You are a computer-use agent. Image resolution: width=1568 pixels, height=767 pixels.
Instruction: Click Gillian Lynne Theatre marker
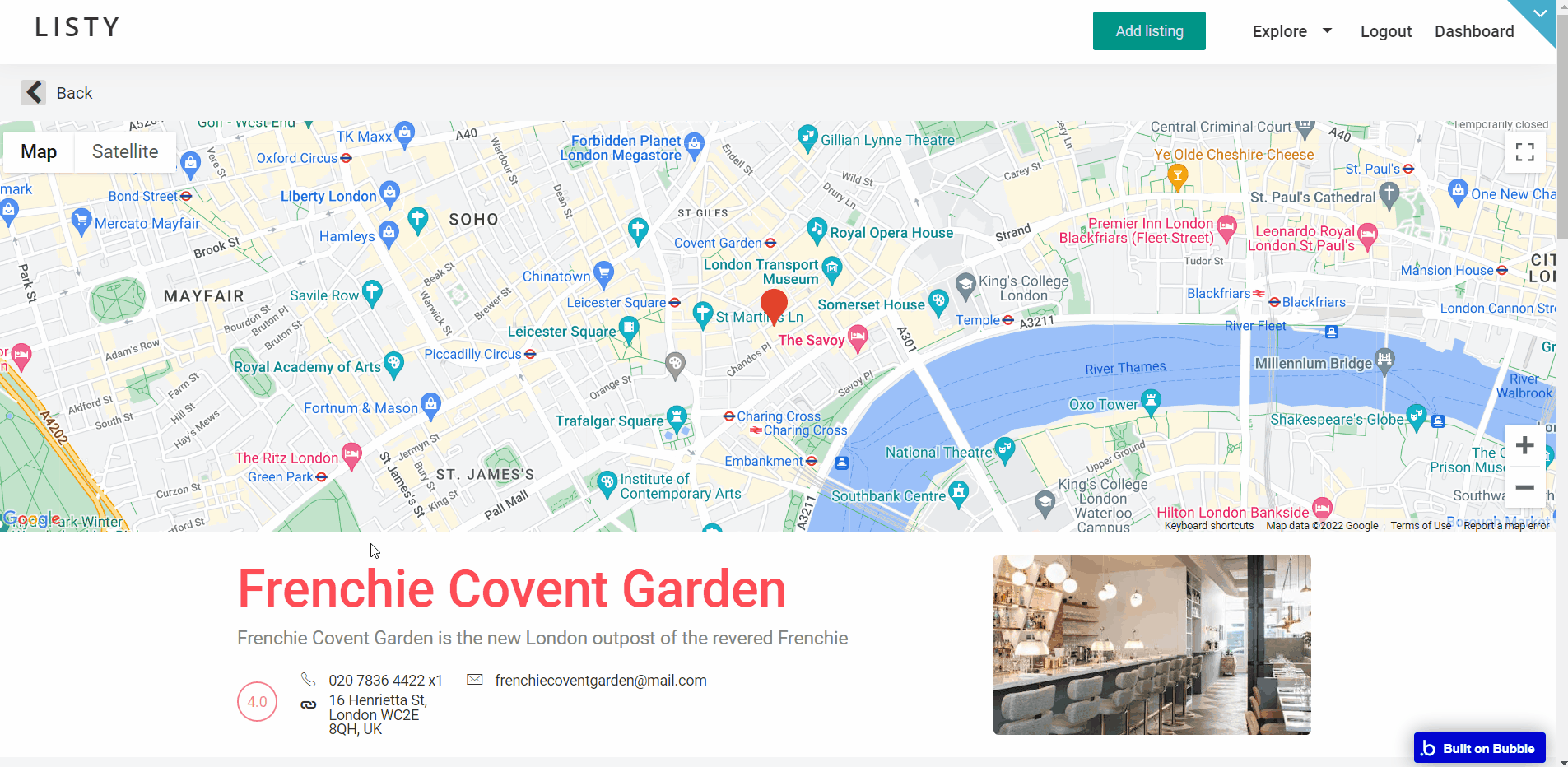(x=808, y=138)
